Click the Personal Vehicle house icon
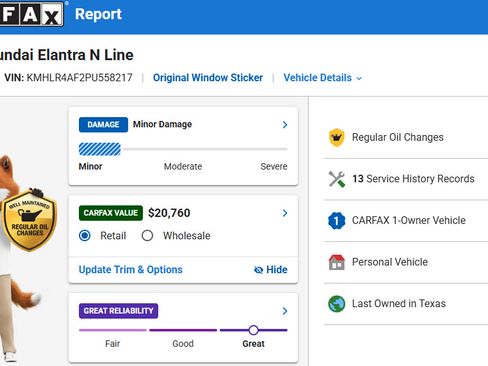This screenshot has width=488, height=366. point(336,262)
